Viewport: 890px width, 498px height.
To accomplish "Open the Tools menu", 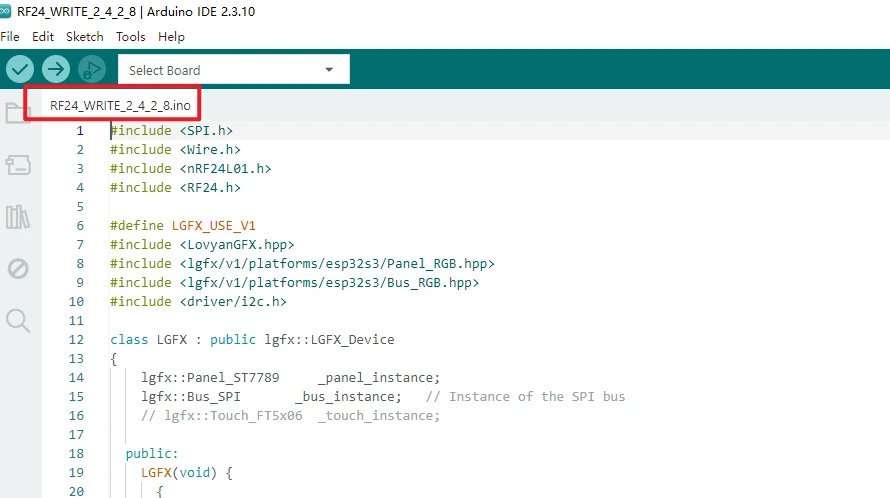I will (131, 37).
